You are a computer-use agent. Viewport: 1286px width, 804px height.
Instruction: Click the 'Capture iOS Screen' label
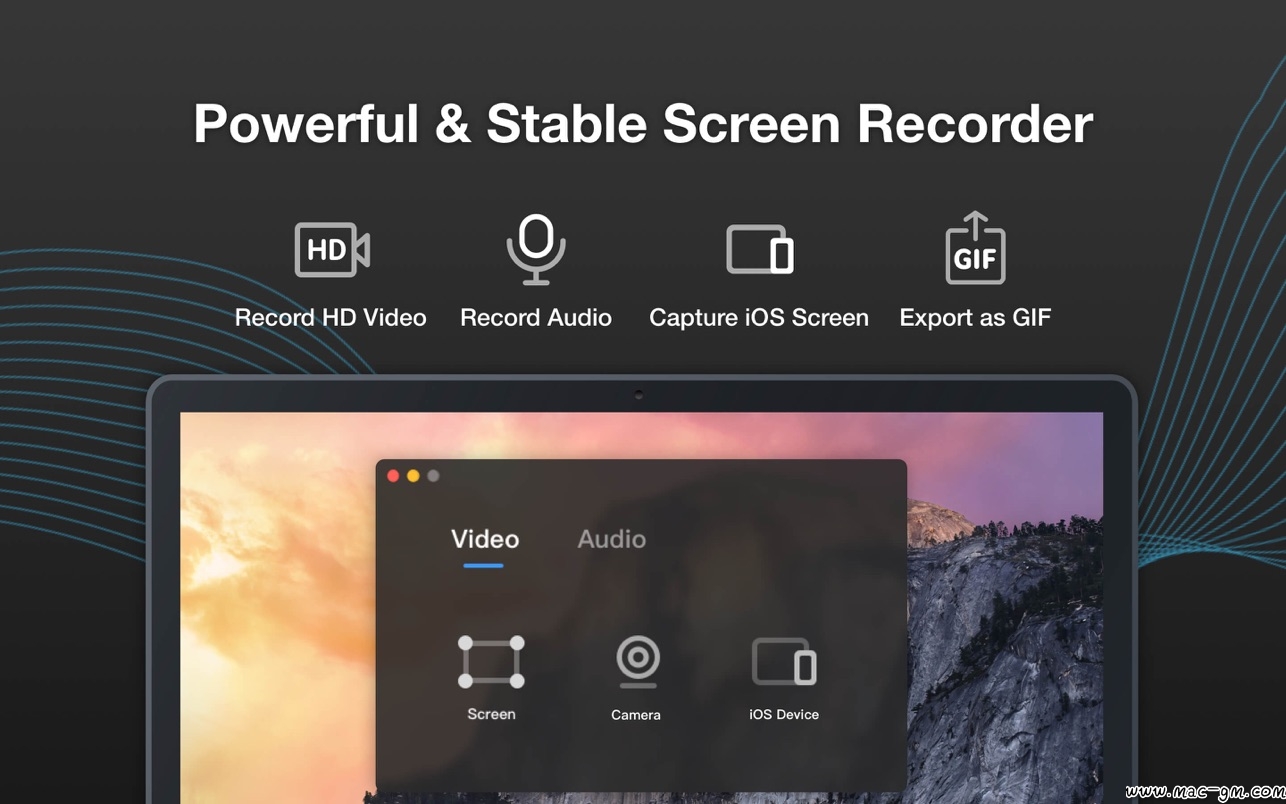pos(759,318)
